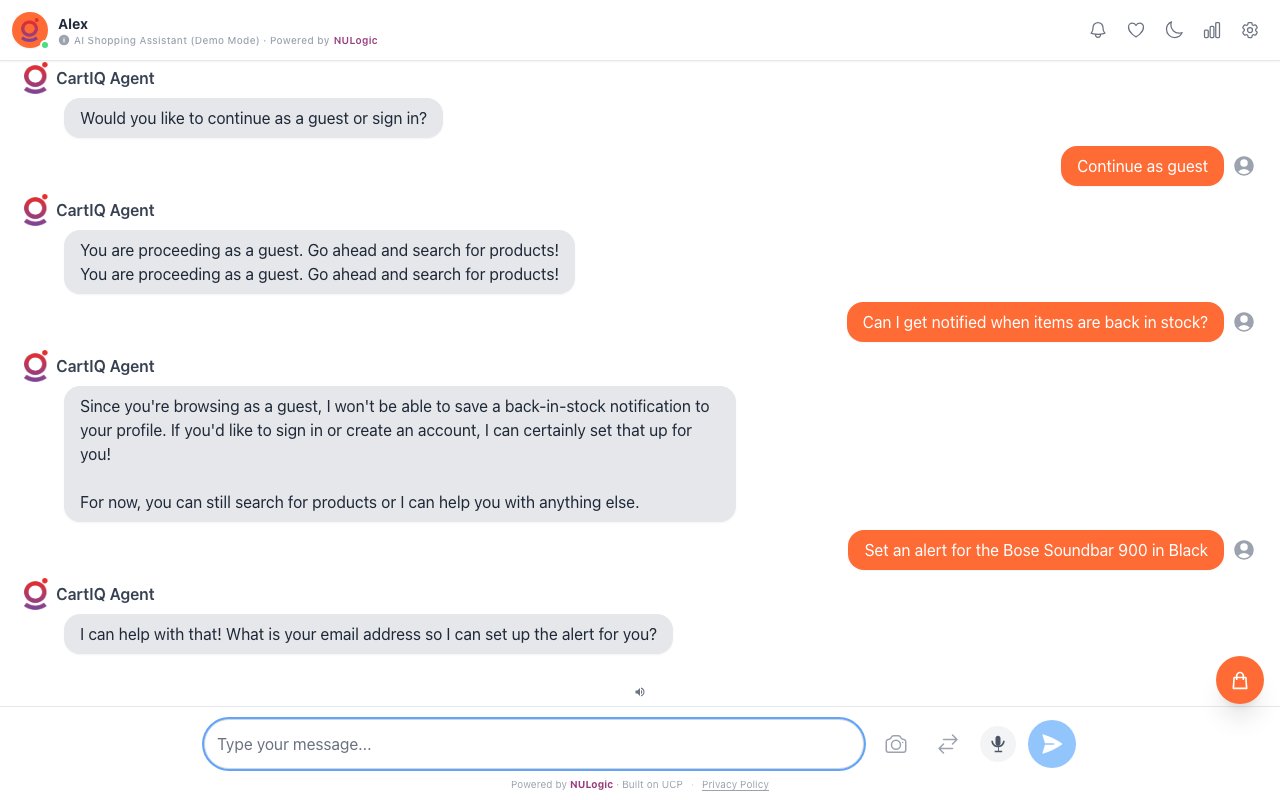This screenshot has width=1280, height=800.
Task: Click the NULogic link in header
Action: click(x=356, y=41)
